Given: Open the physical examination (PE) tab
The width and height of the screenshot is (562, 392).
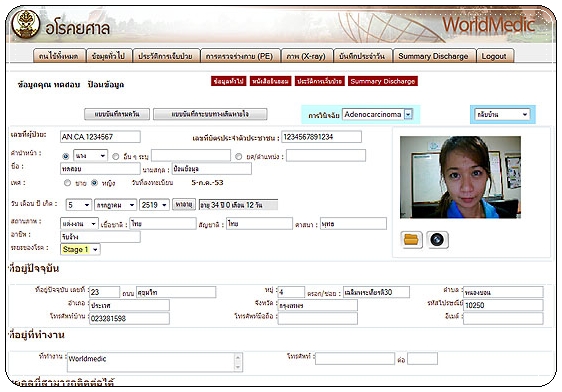Looking at the screenshot, I should 239,56.
